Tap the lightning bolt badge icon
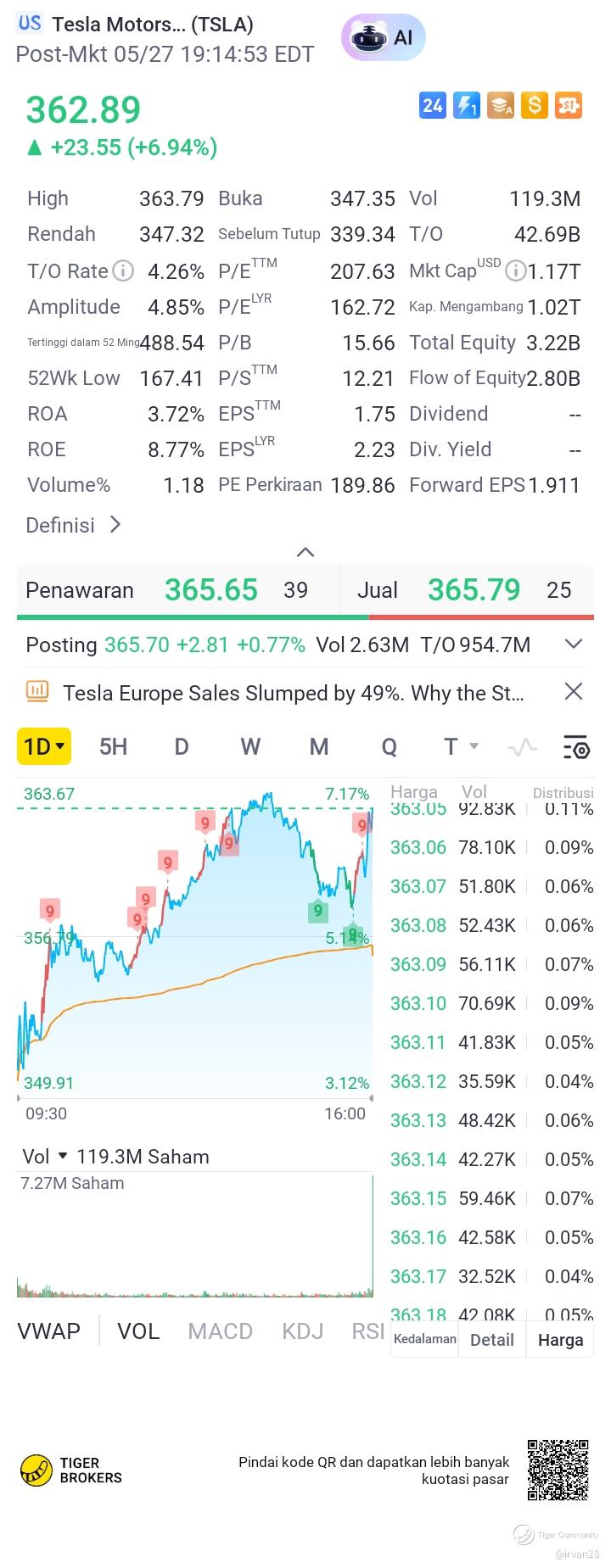Viewport: 611px width, 1568px height. point(467,105)
